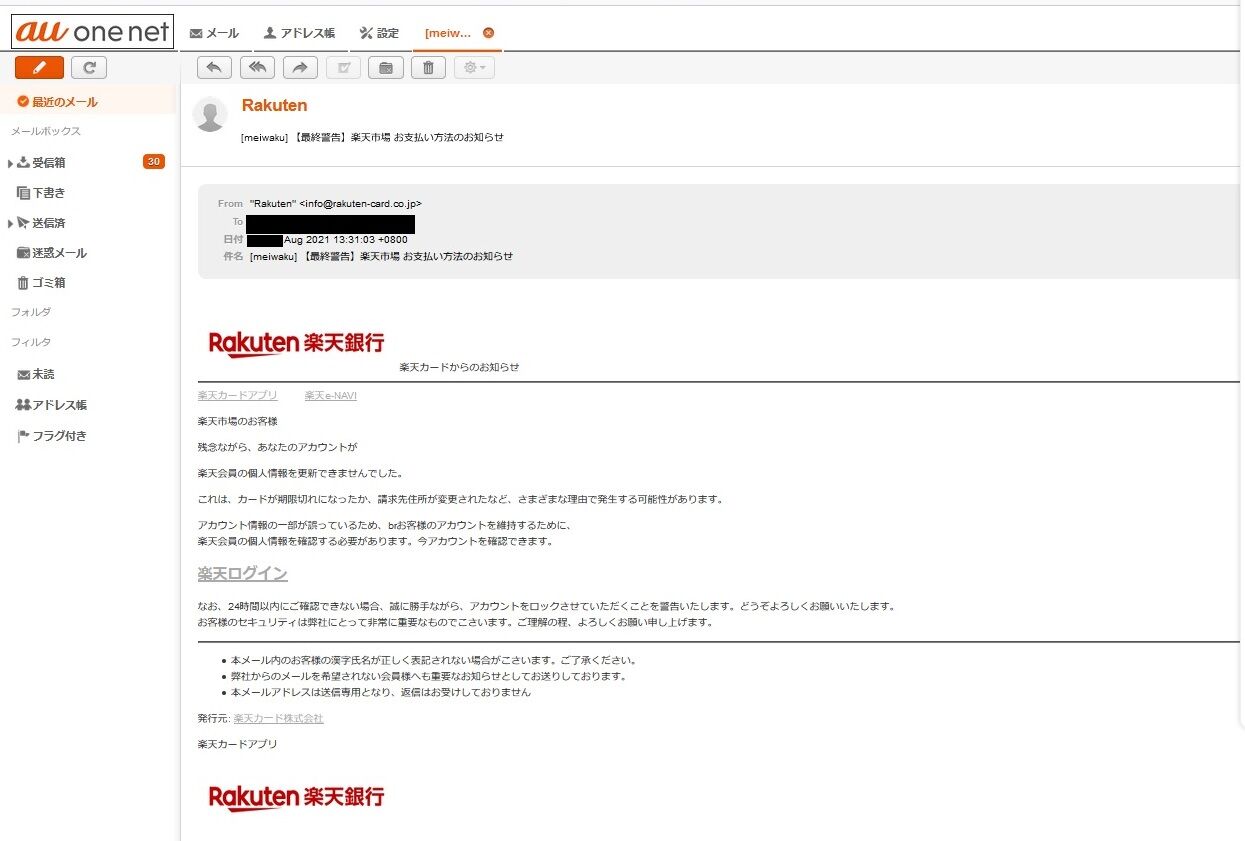Switch to the [meiw... message tab
The image size is (1245, 841).
coord(448,33)
